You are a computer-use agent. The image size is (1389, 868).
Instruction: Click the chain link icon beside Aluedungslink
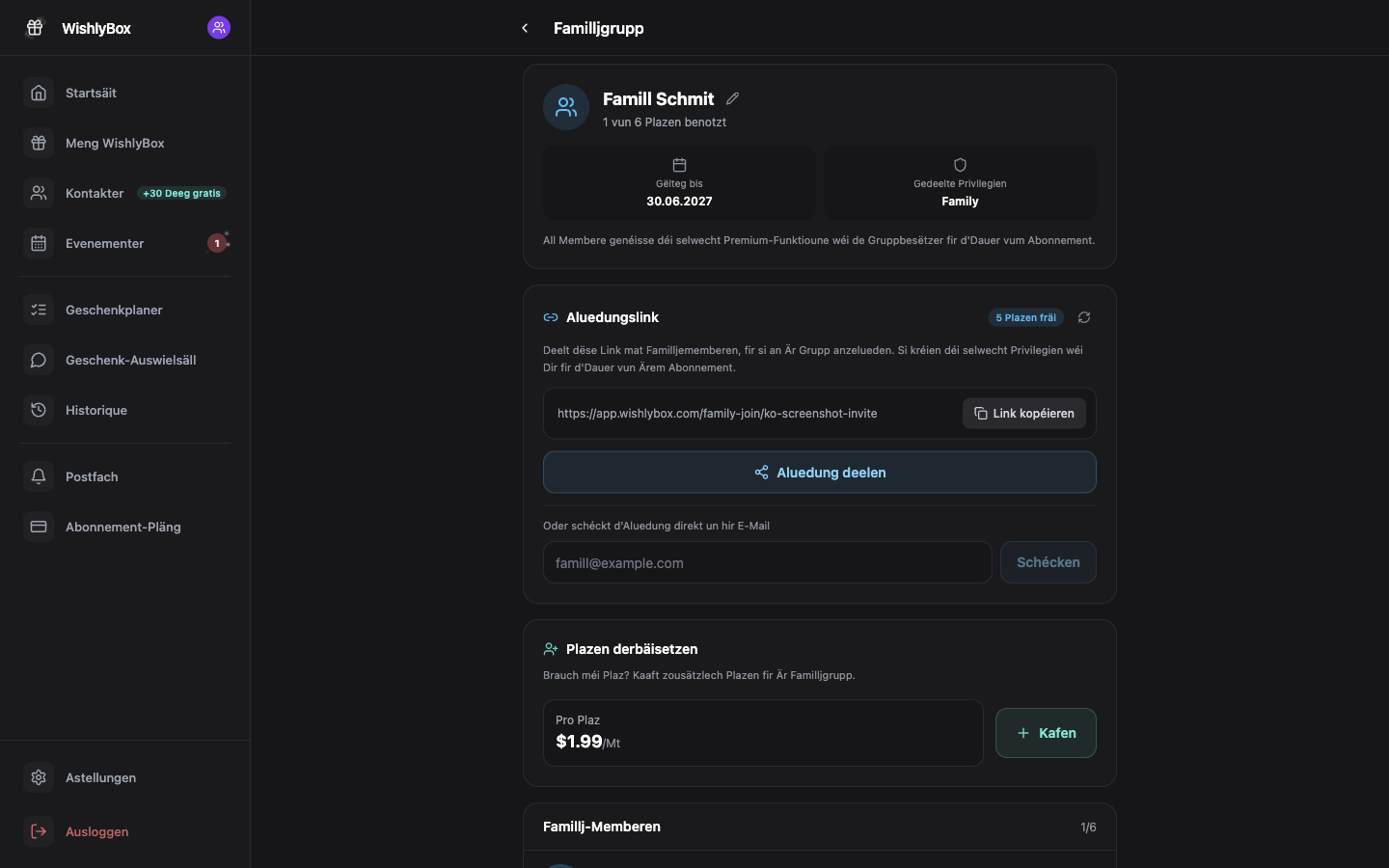click(x=551, y=317)
